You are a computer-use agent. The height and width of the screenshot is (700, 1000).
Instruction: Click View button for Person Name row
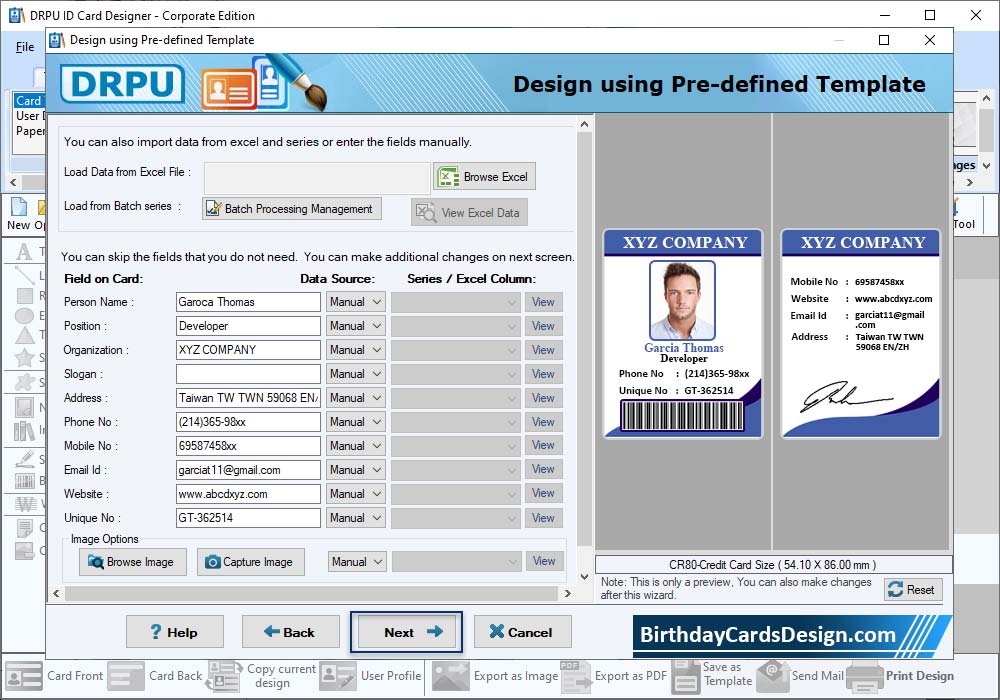(543, 302)
